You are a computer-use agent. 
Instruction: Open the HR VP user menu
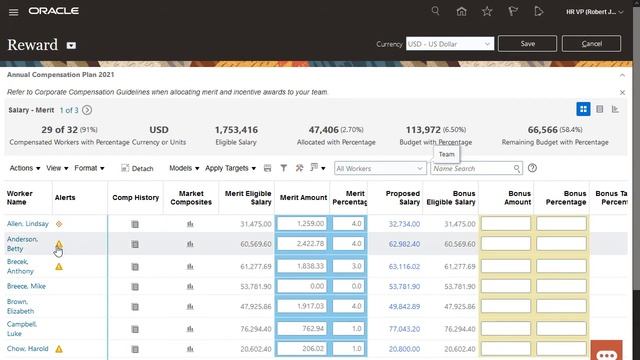[x=594, y=12]
